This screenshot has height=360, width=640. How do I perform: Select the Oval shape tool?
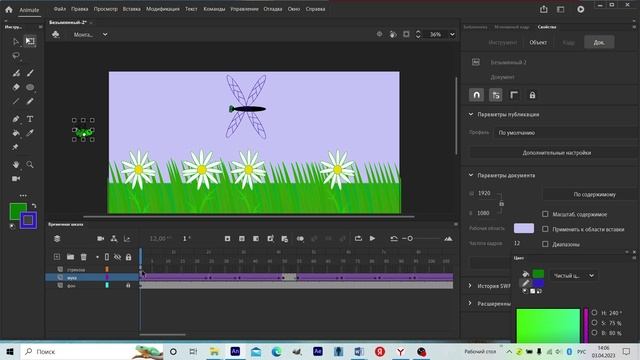(30, 87)
